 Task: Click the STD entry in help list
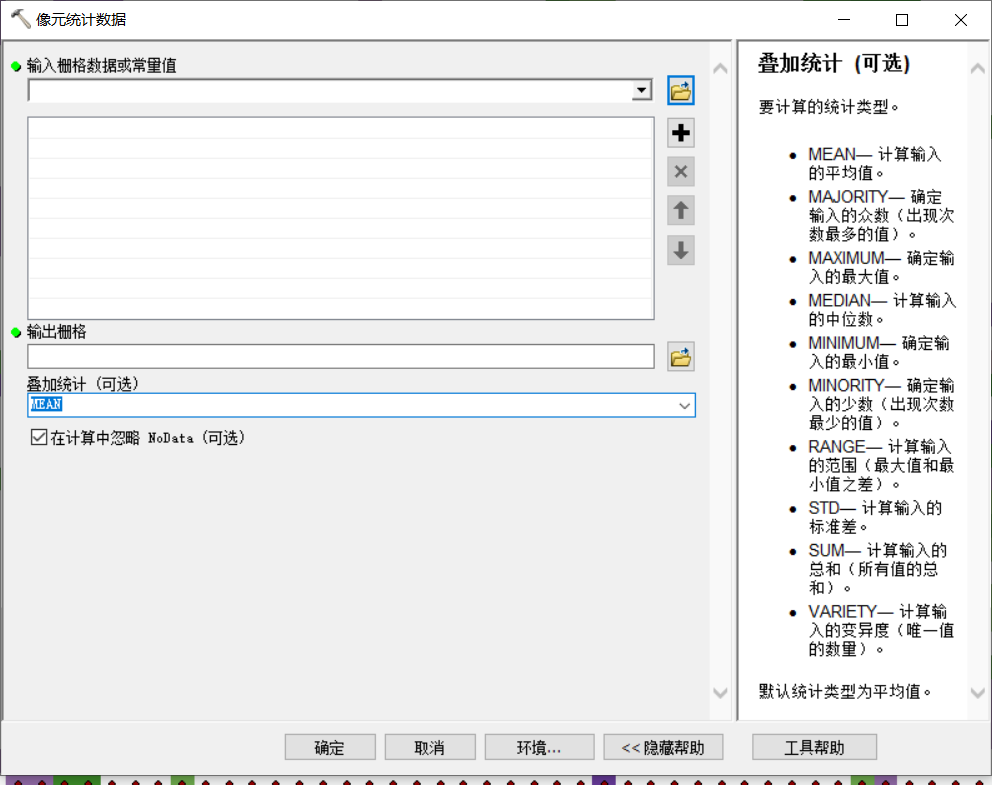tap(875, 517)
